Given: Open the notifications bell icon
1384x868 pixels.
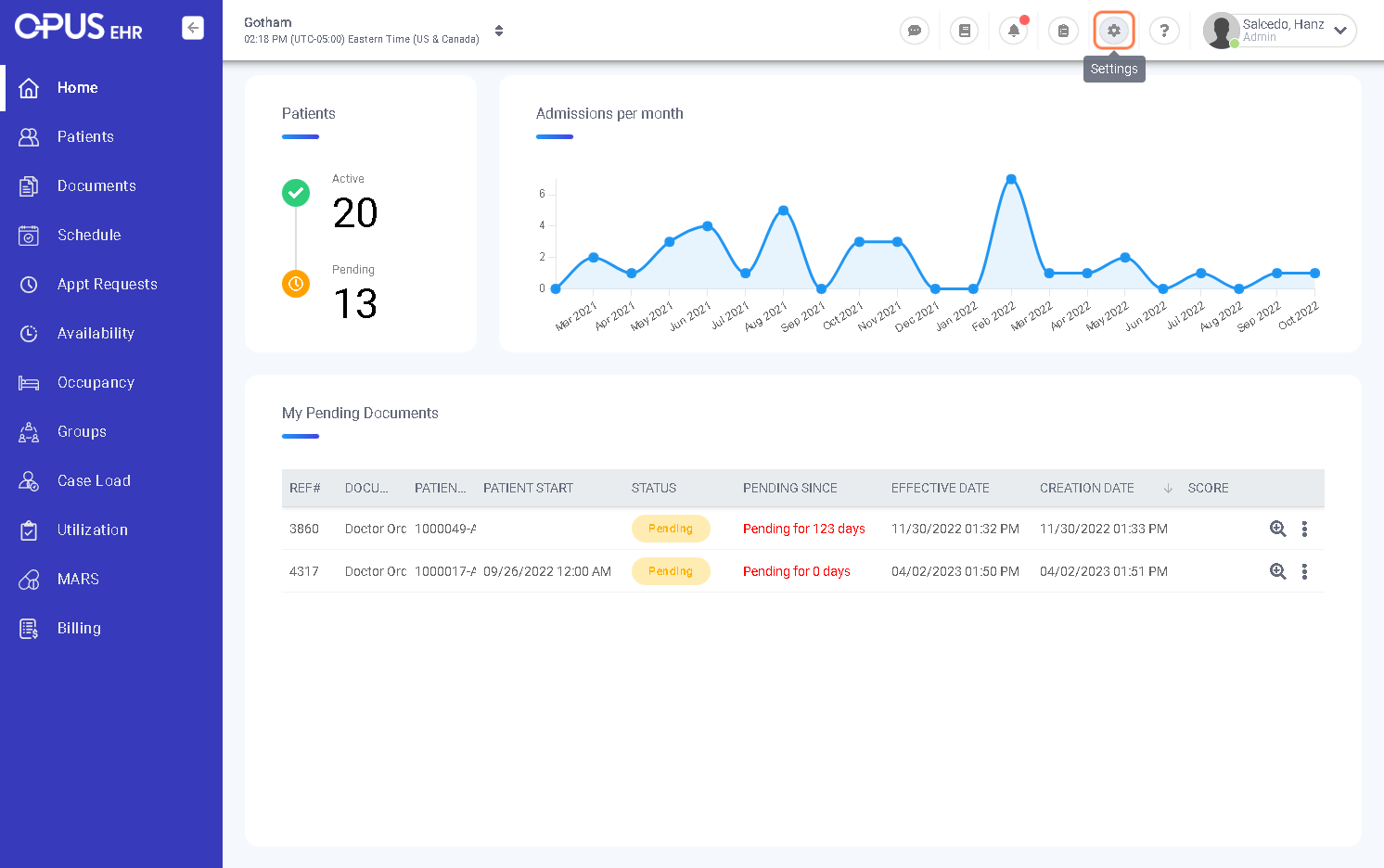Looking at the screenshot, I should pos(1014,31).
